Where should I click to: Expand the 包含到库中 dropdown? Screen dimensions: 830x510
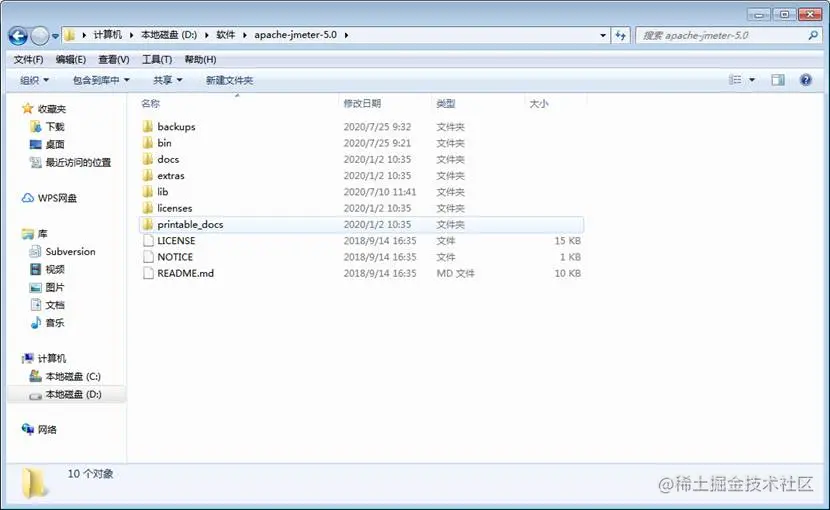tap(101, 80)
